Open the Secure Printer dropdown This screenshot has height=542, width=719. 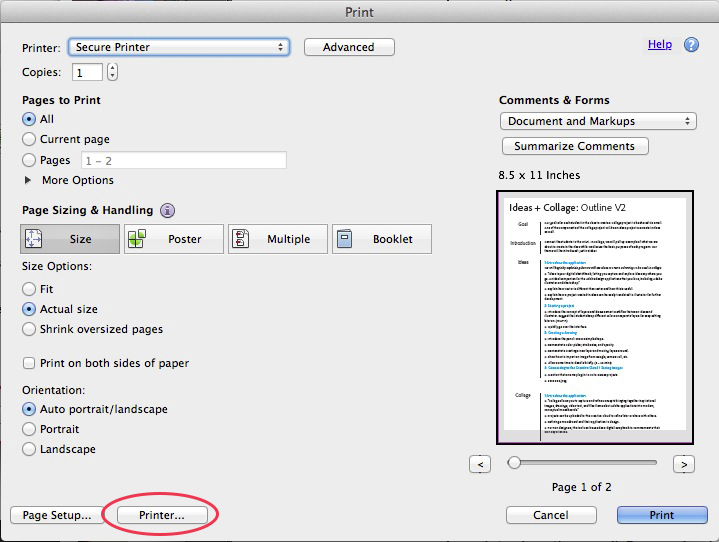(x=178, y=47)
